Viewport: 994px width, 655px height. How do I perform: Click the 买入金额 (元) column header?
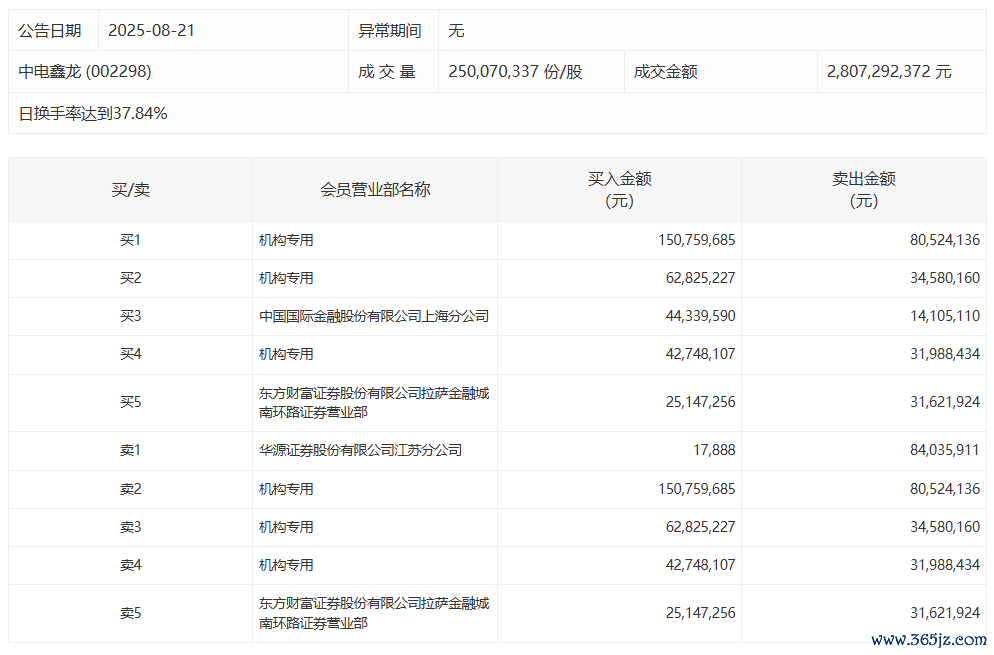pyautogui.click(x=619, y=190)
